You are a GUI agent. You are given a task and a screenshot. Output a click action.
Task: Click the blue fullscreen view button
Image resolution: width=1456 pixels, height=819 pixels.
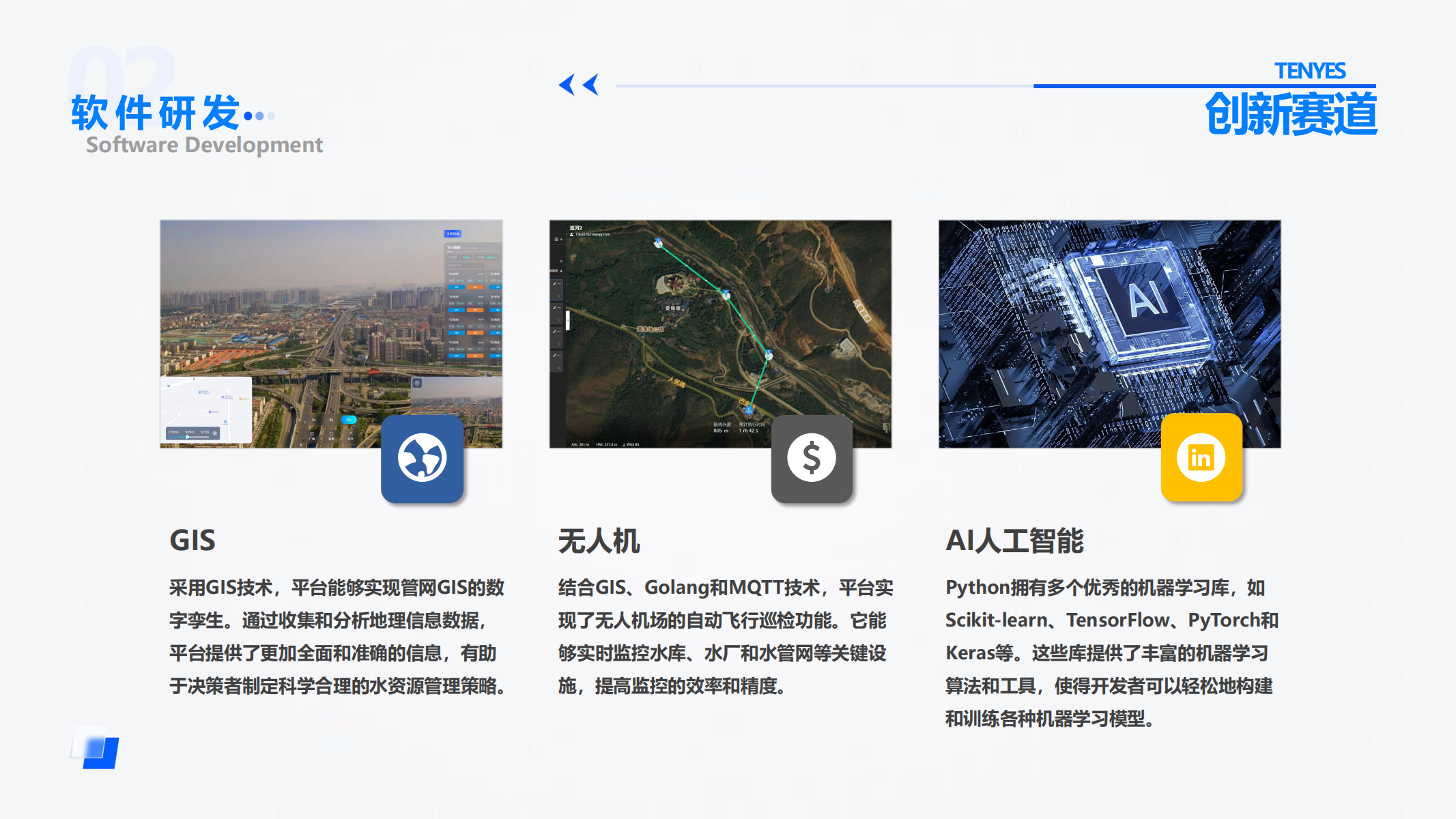pos(453,233)
